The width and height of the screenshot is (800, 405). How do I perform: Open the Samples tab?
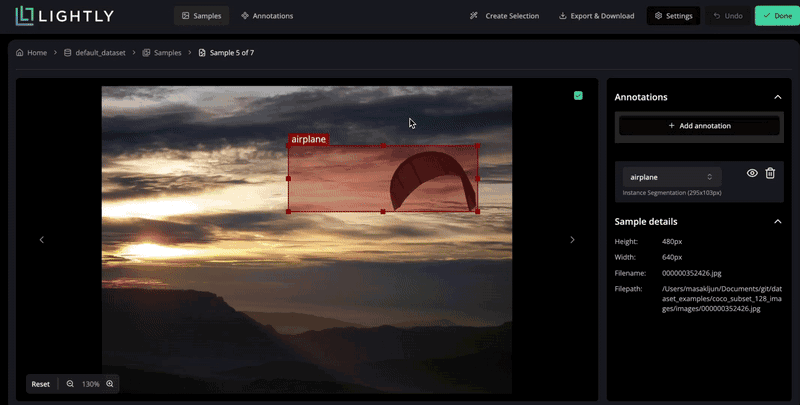[x=202, y=16]
